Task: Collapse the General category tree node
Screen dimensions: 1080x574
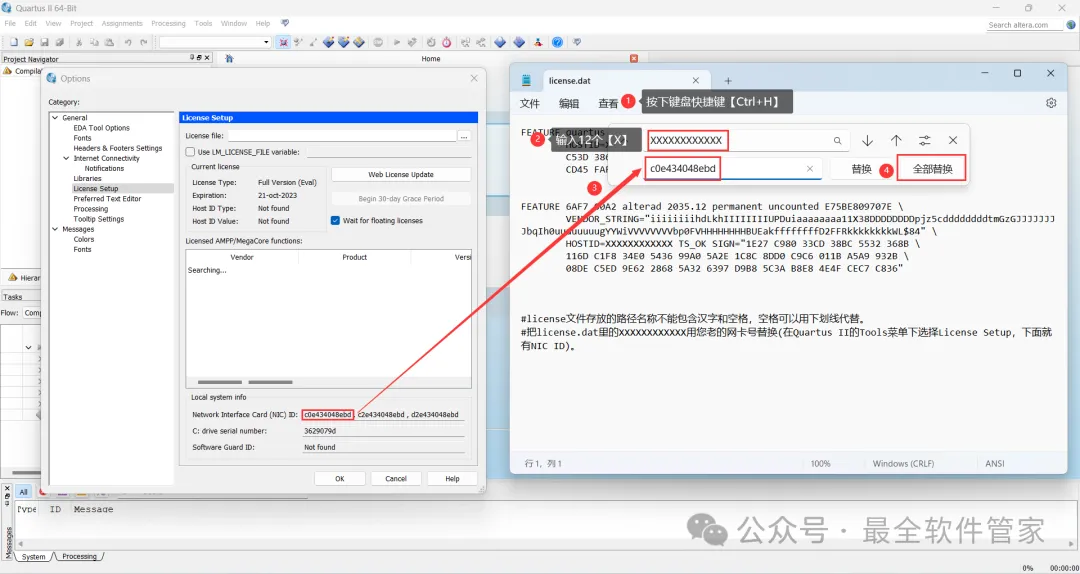Action: tap(55, 118)
